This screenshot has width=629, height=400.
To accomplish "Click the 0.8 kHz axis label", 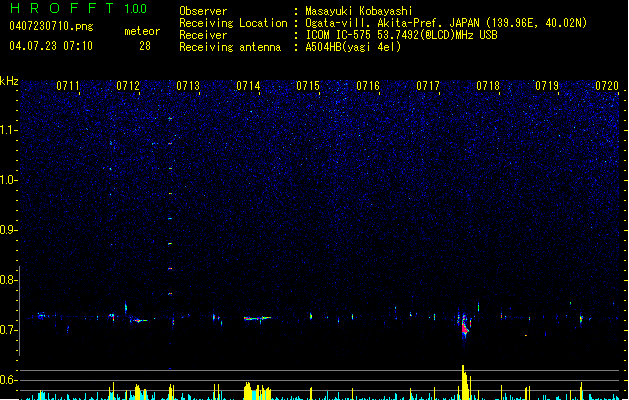I will [8, 280].
